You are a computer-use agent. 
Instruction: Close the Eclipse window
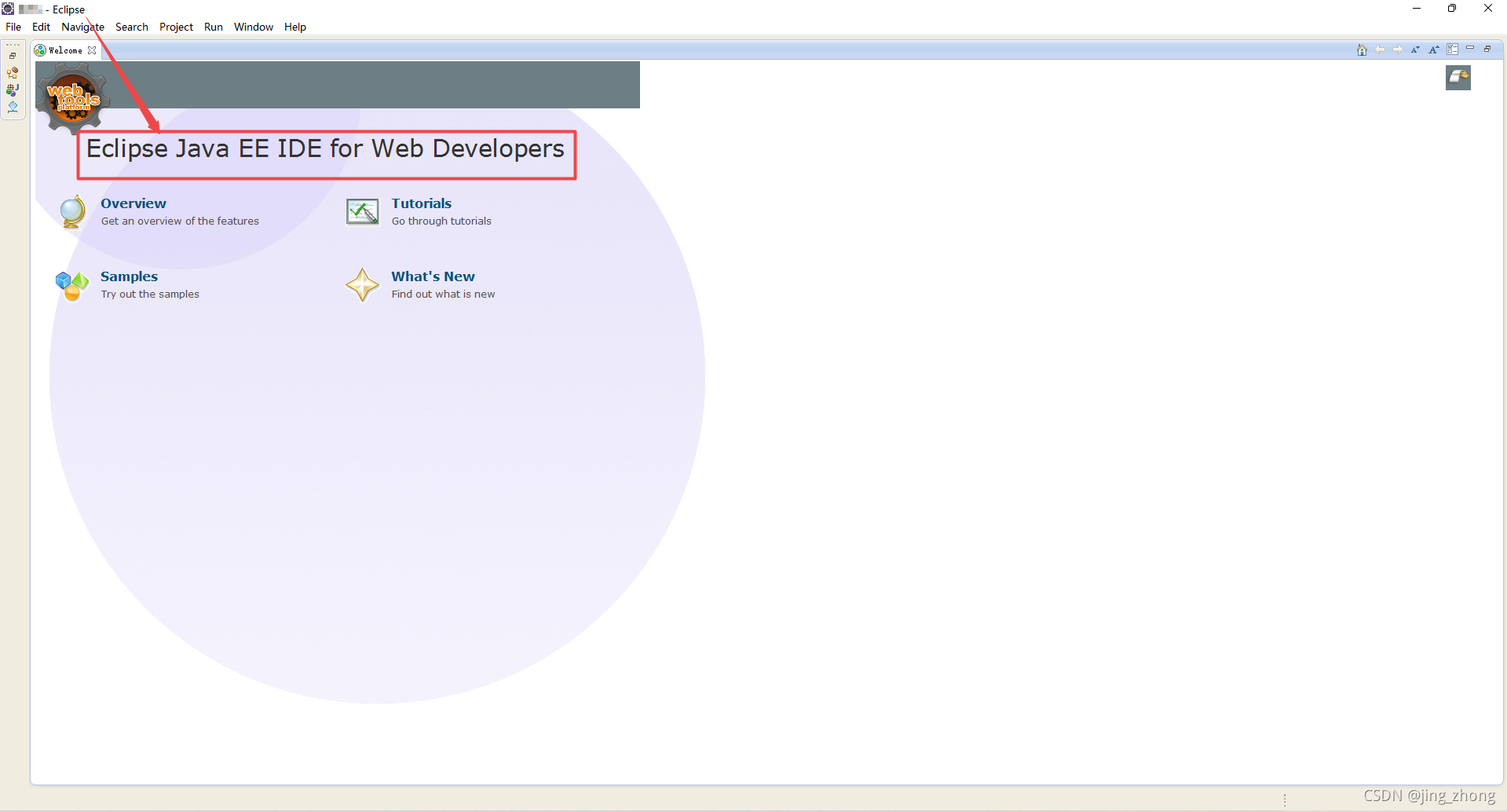[x=1487, y=9]
